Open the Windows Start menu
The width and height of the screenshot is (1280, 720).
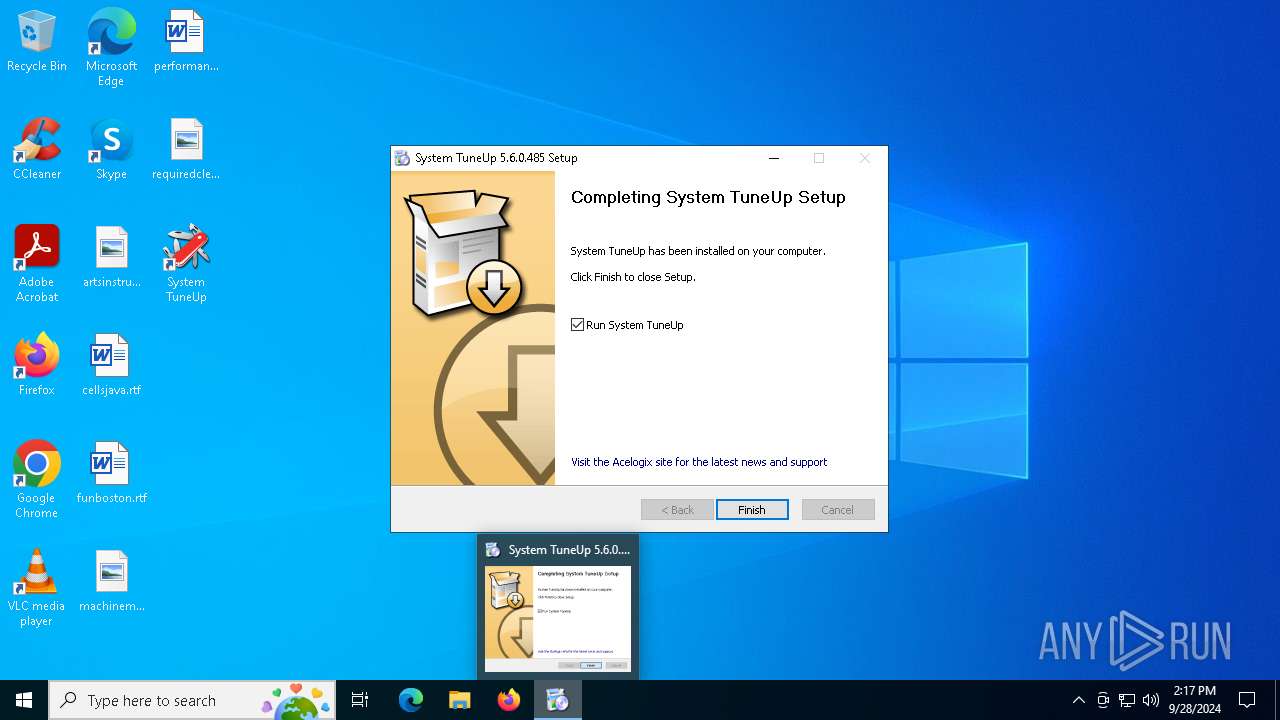pos(24,700)
